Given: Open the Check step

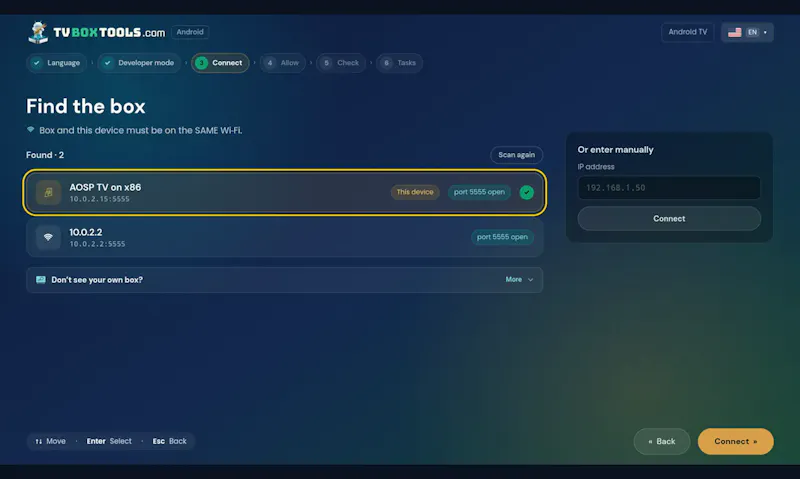Looking at the screenshot, I should click(341, 63).
